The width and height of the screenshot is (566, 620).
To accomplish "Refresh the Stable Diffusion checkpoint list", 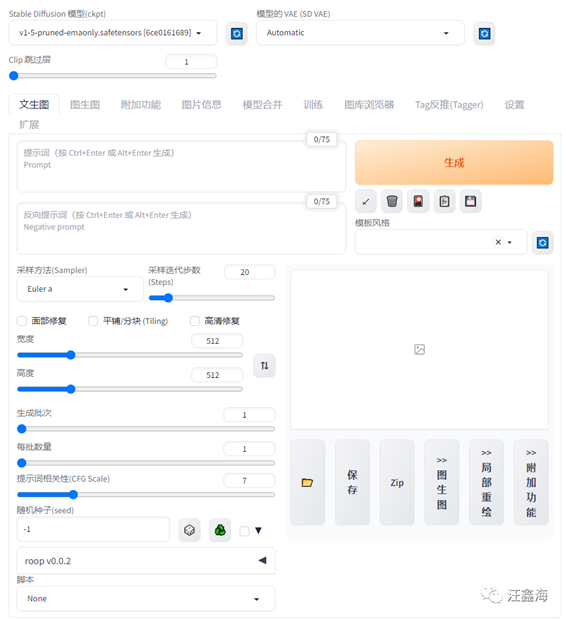I will (x=237, y=33).
